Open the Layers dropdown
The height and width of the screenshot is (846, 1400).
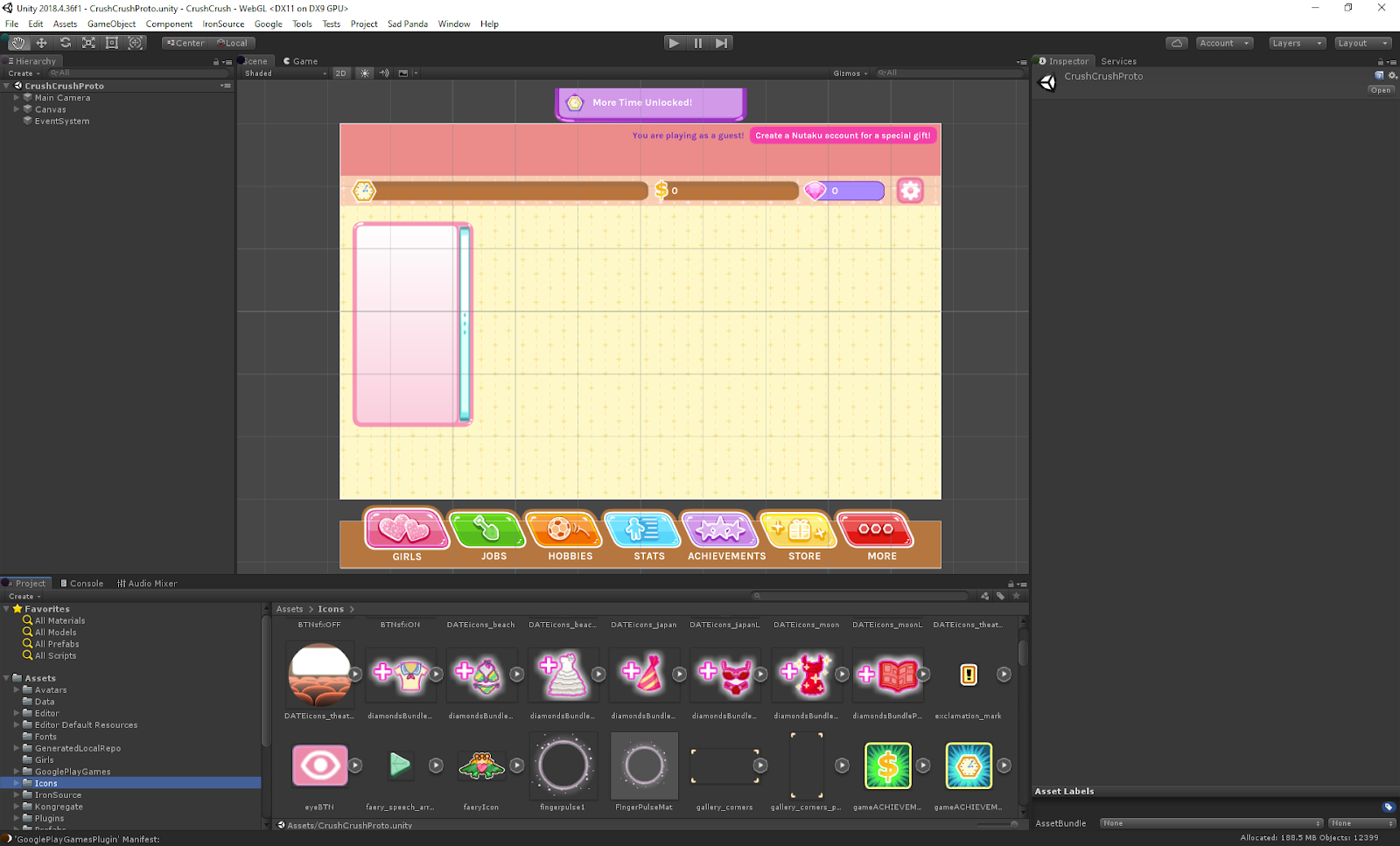[1297, 43]
